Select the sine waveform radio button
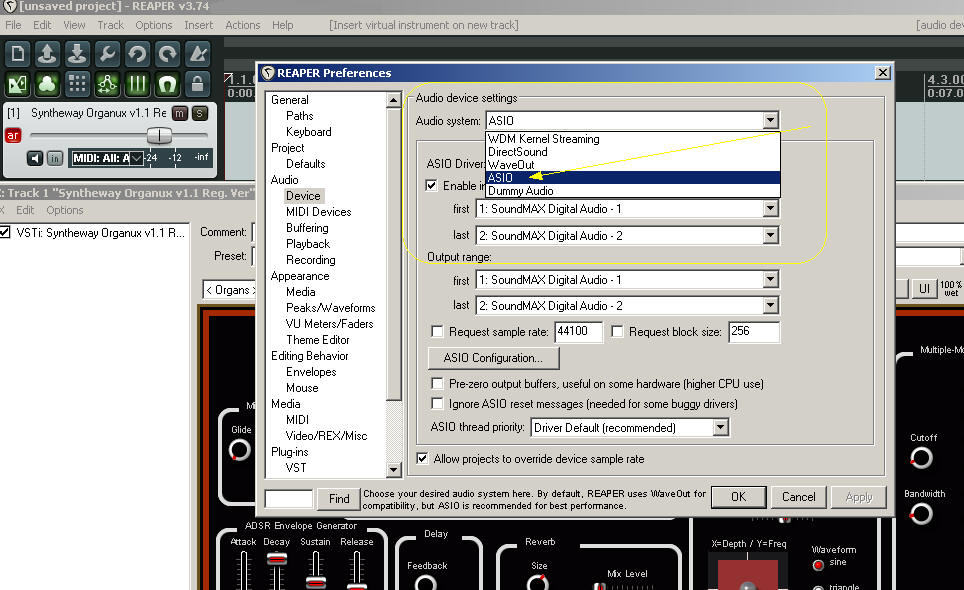The image size is (964, 590). click(818, 565)
